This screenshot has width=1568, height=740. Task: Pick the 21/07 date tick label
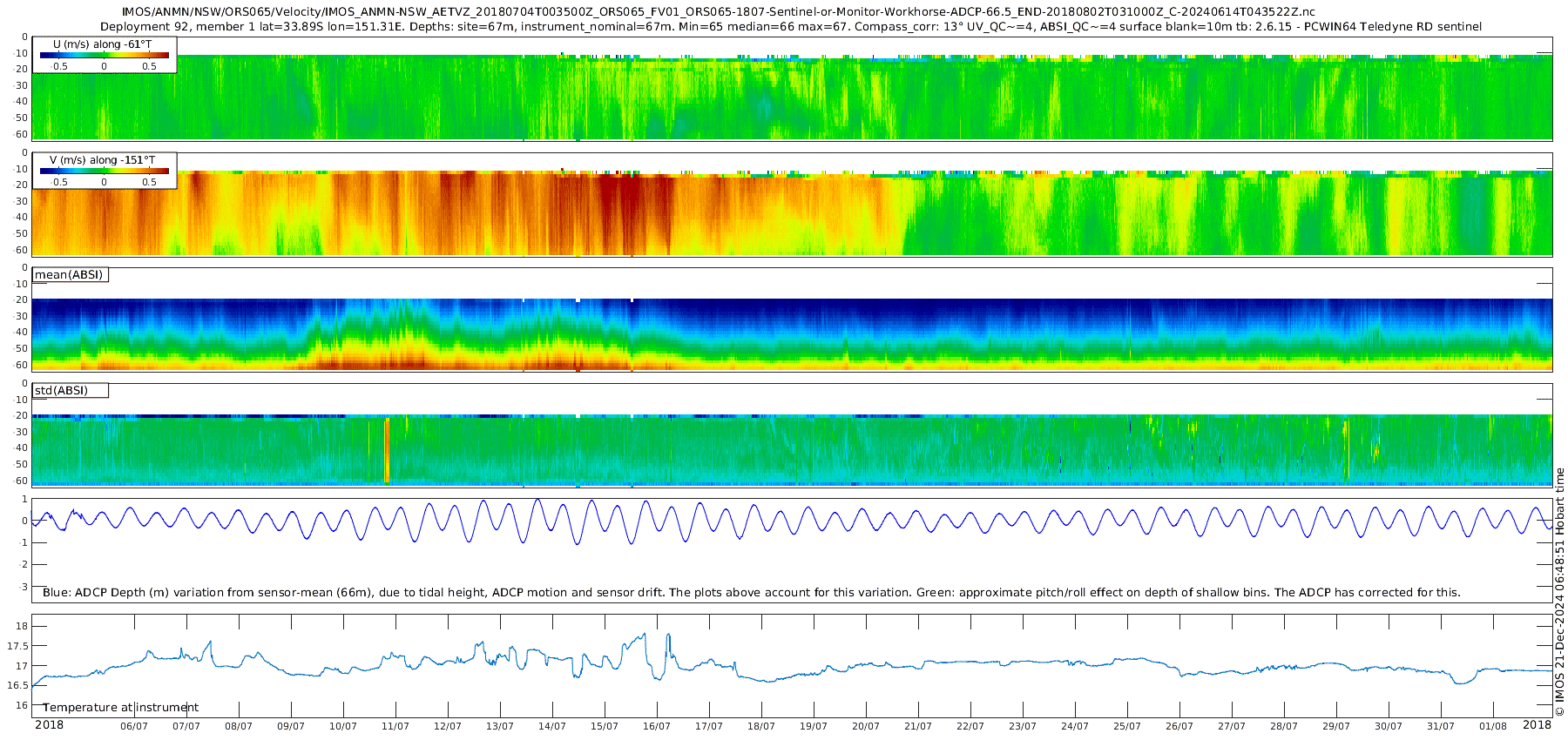(x=918, y=726)
